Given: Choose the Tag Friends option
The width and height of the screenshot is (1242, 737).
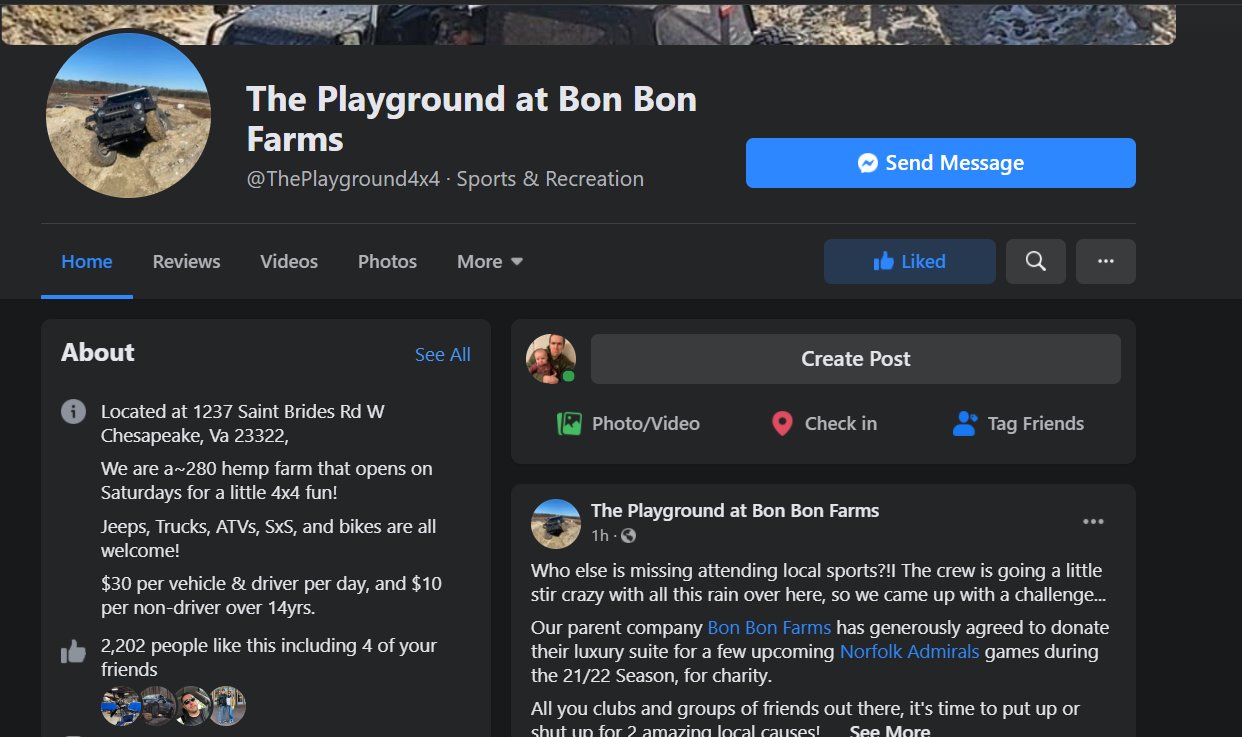Looking at the screenshot, I should [x=1018, y=423].
